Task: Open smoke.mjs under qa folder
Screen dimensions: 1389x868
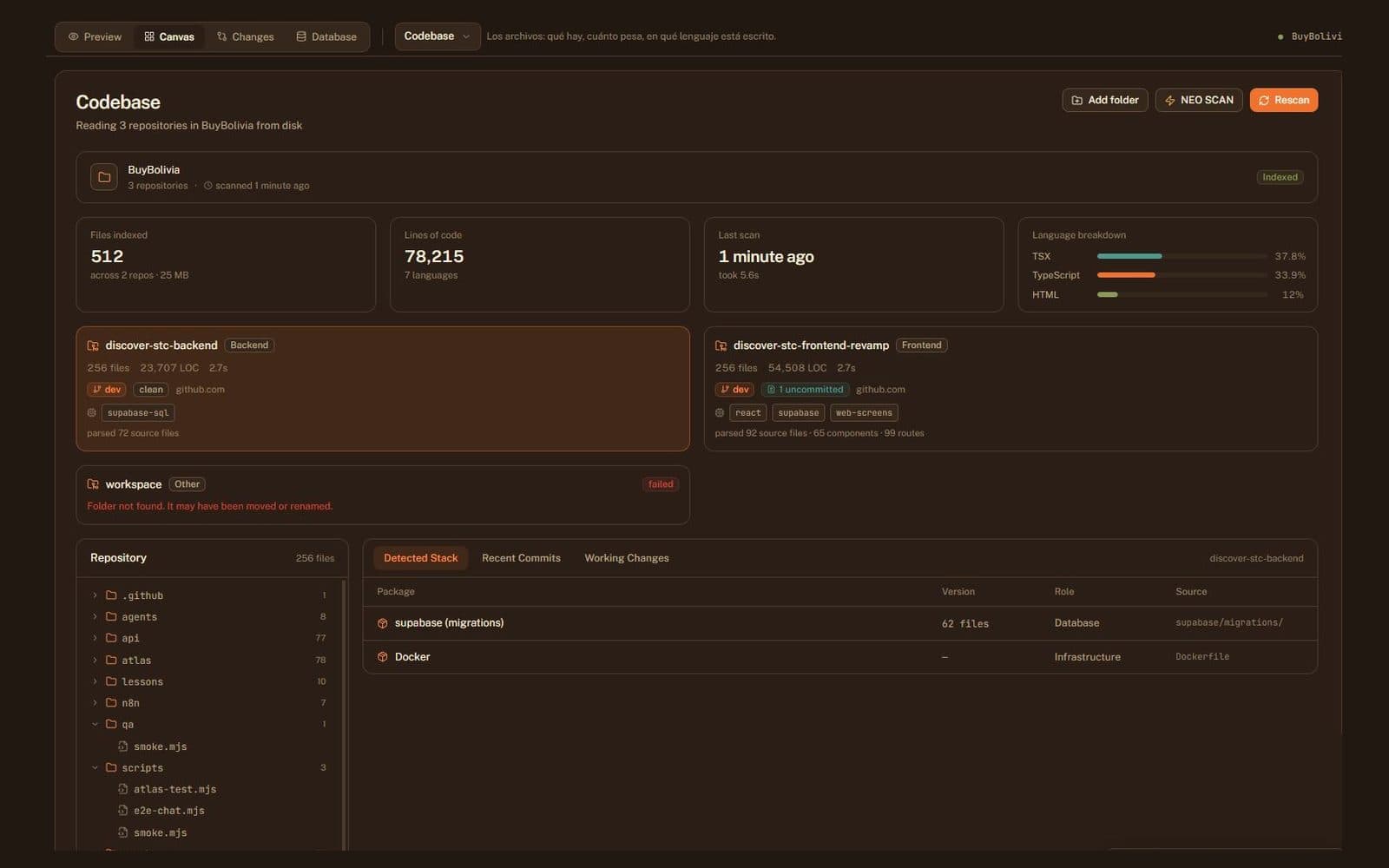Action: [x=160, y=746]
